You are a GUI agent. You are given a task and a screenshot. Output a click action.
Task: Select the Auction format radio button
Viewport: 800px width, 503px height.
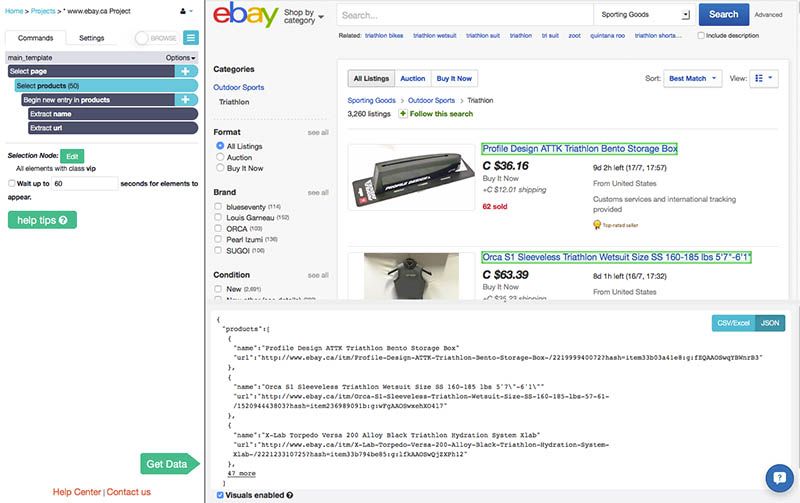pyautogui.click(x=220, y=157)
